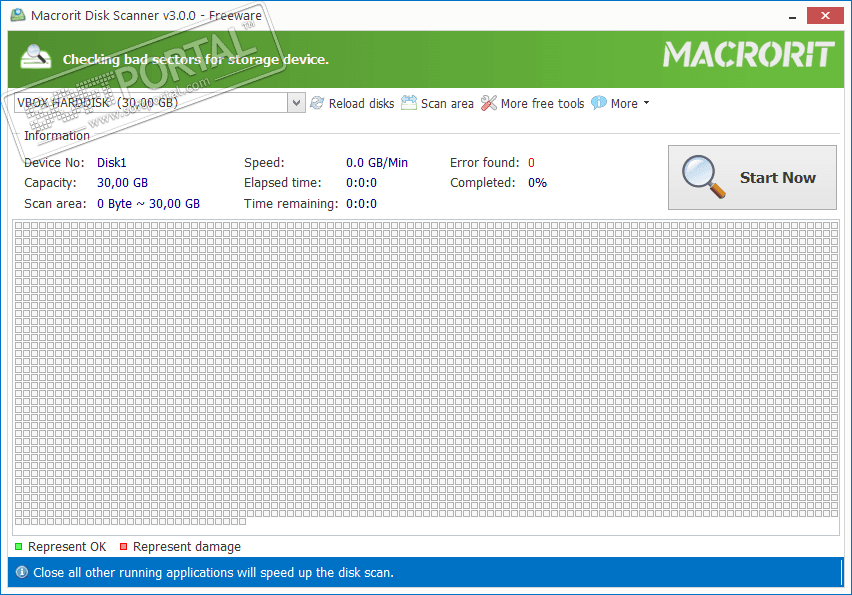Image resolution: width=852 pixels, height=595 pixels.
Task: Click the More free tools wrench icon
Action: pos(488,103)
